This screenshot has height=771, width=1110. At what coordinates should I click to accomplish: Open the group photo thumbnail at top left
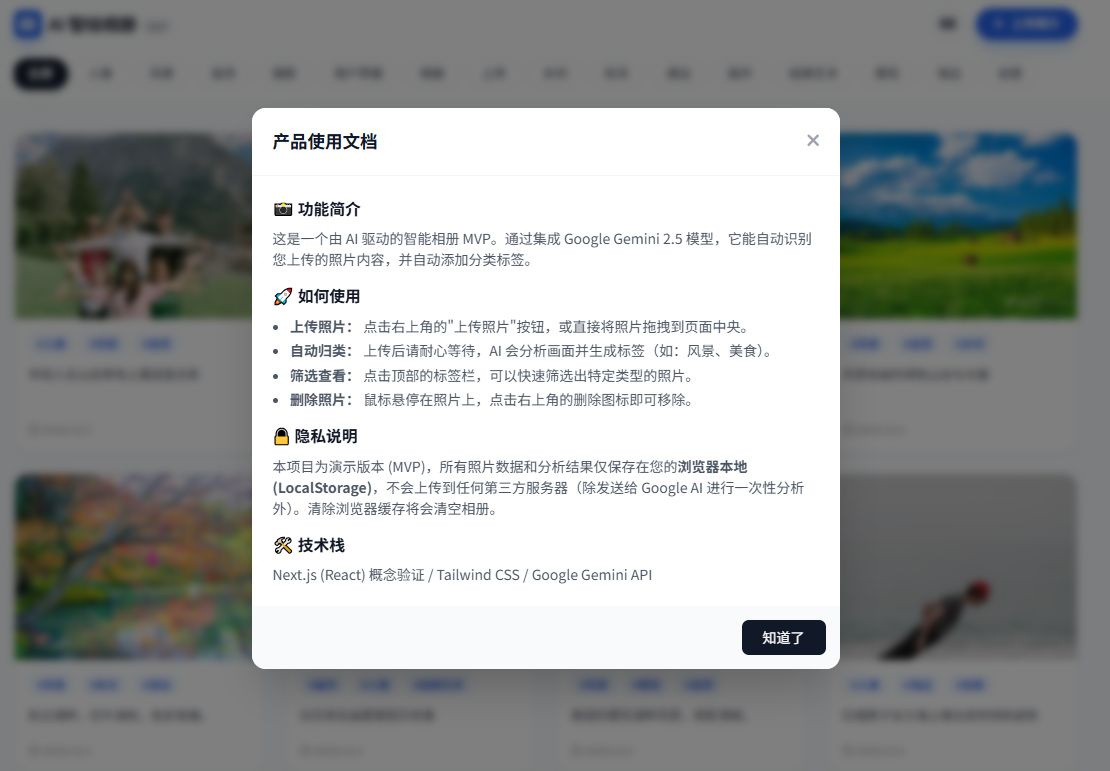click(130, 225)
